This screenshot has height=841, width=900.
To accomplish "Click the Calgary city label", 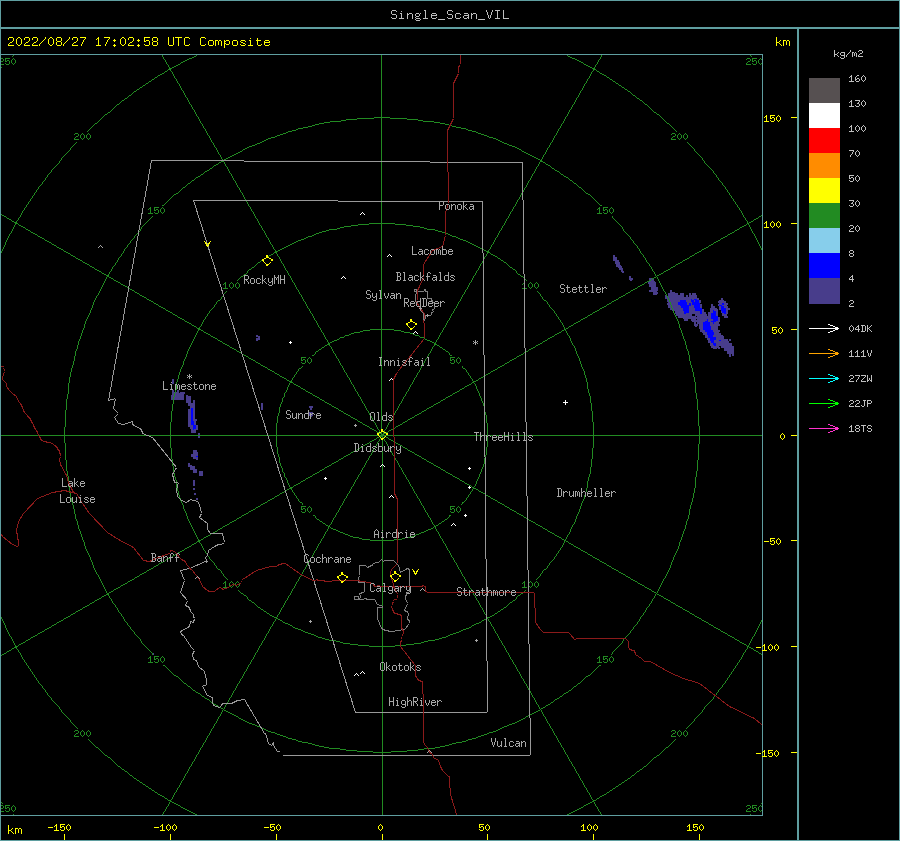I will (x=390, y=588).
